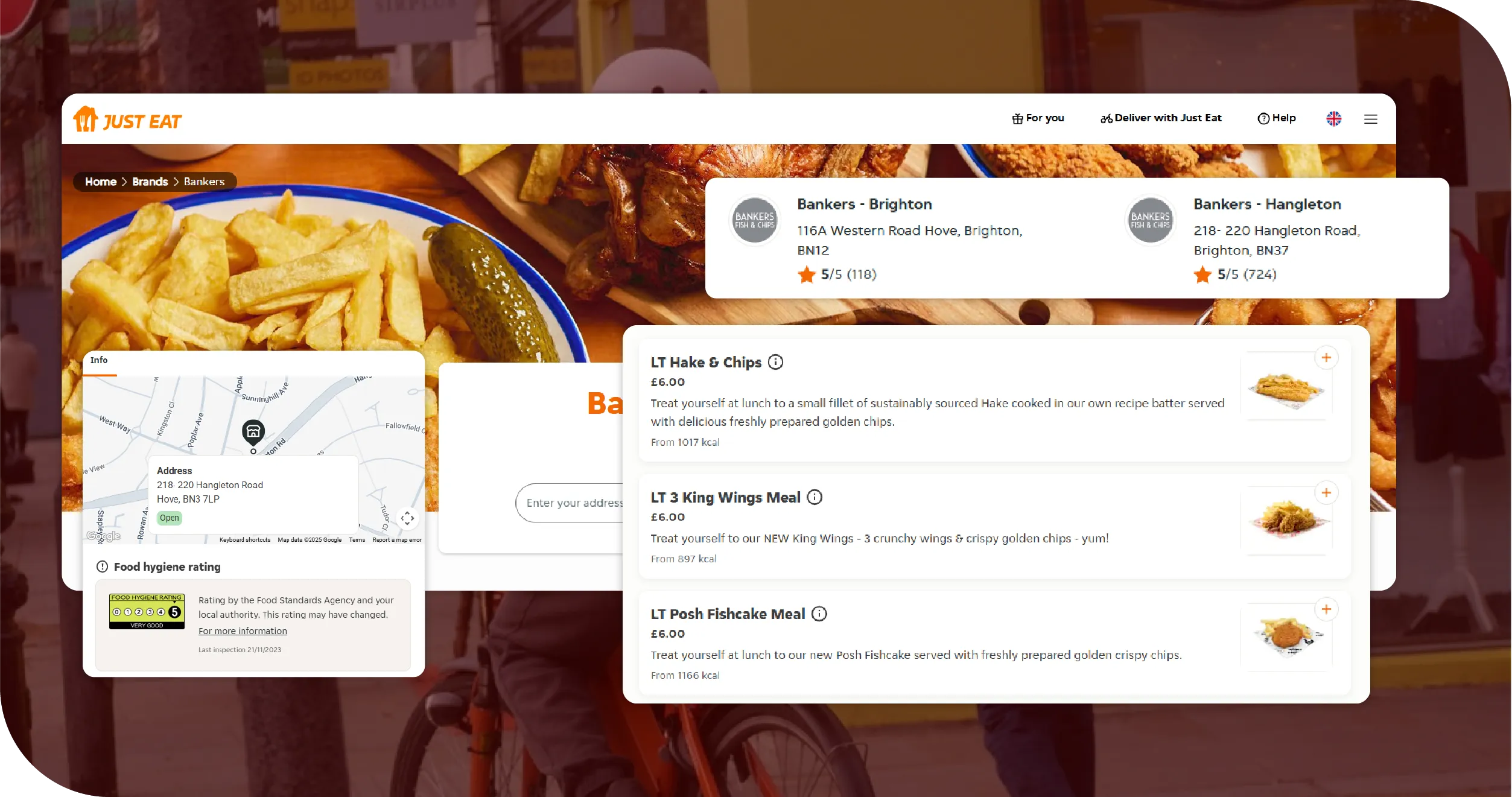The width and height of the screenshot is (1512, 797).
Task: Toggle fullscreen view on the map
Action: (x=407, y=518)
